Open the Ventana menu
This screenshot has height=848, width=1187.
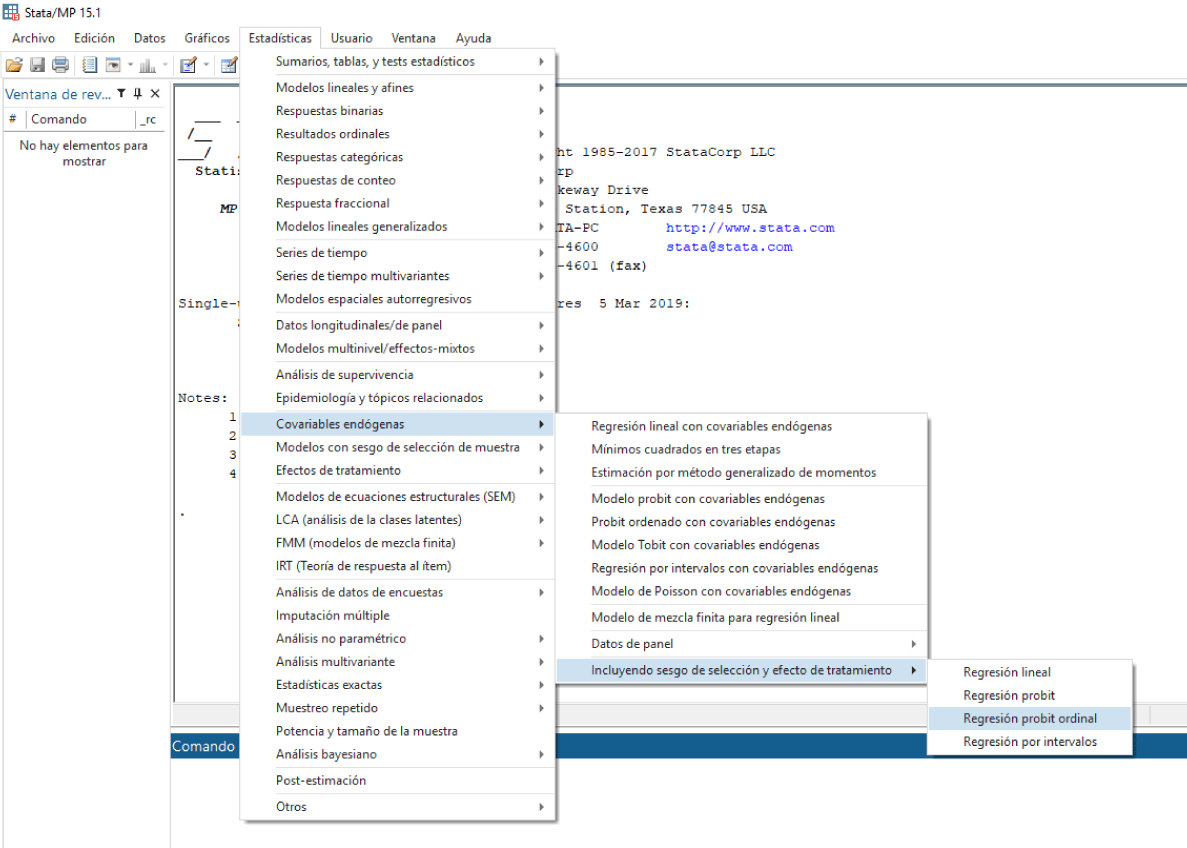(413, 38)
